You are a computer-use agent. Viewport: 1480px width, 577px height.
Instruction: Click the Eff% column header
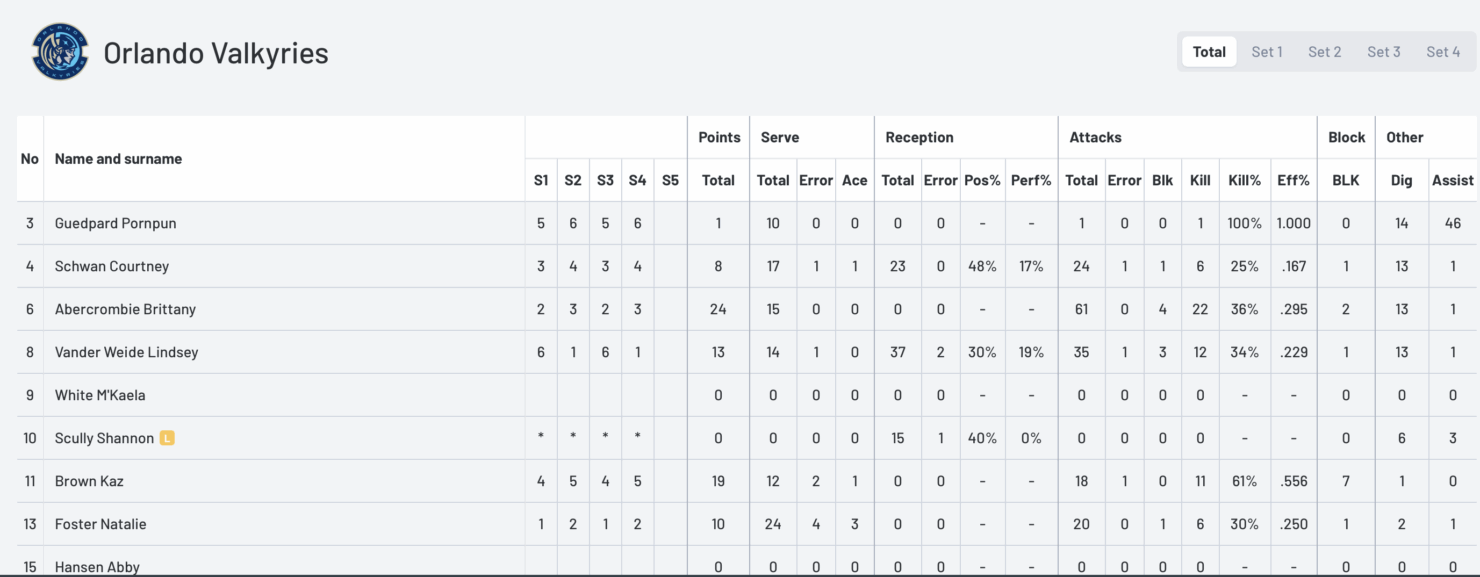(1293, 180)
